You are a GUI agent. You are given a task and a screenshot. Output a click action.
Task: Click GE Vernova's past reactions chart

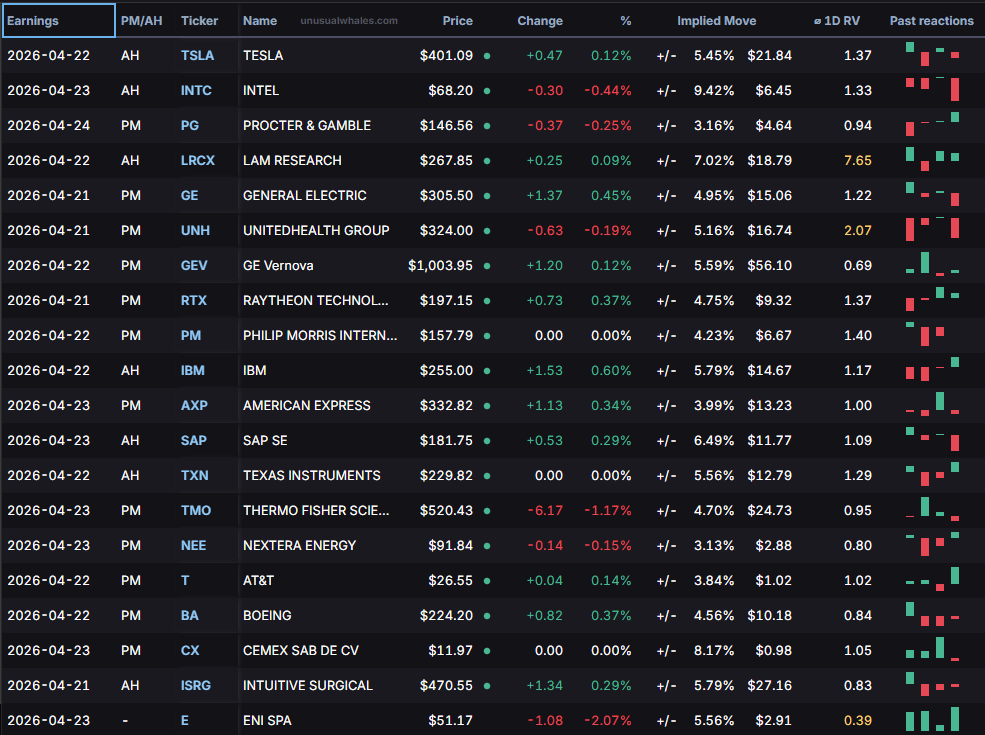[932, 264]
